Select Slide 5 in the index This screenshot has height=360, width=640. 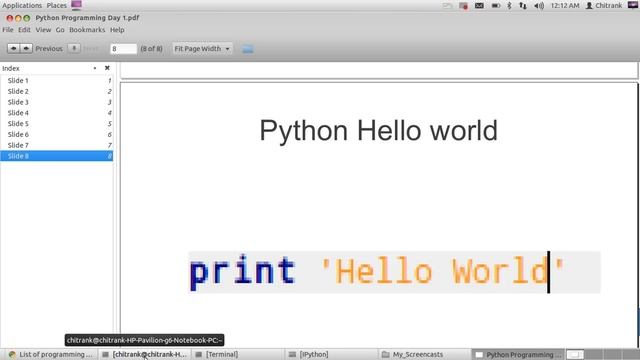pos(56,124)
